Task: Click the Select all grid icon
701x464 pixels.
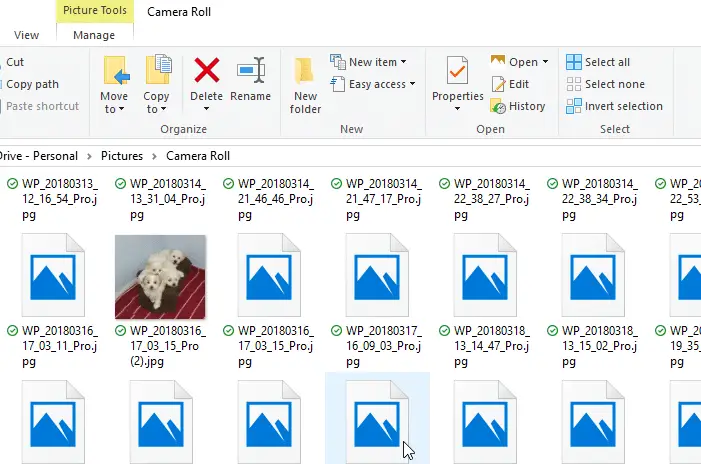Action: click(574, 62)
